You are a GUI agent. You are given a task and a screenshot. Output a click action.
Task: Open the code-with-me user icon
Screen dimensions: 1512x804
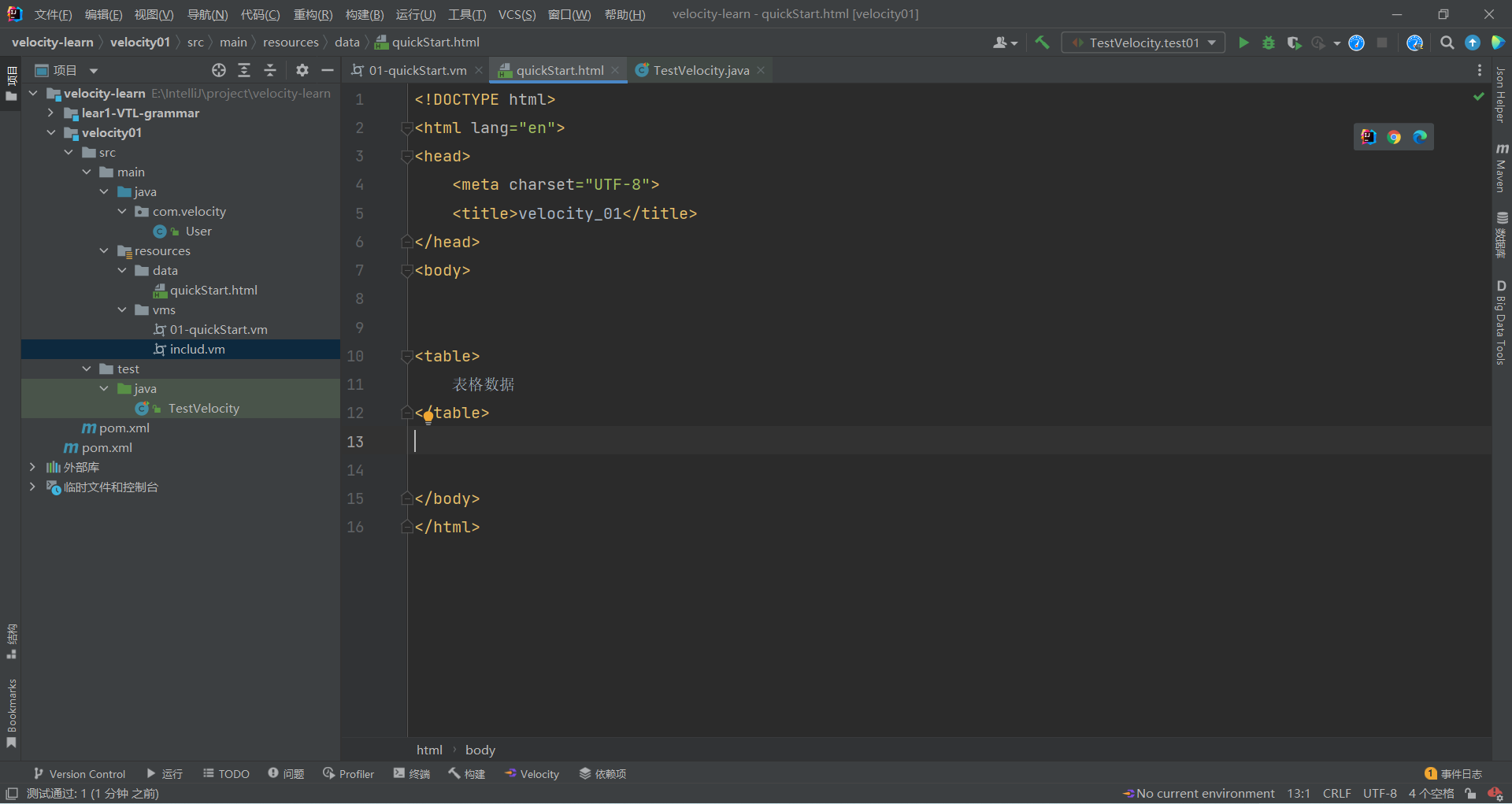tap(1005, 43)
